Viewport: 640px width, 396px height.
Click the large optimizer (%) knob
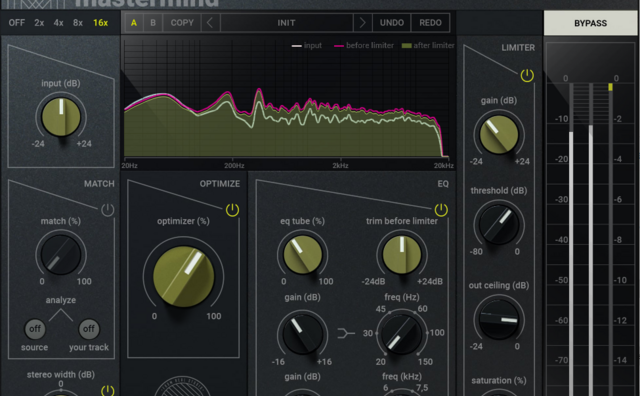point(183,276)
